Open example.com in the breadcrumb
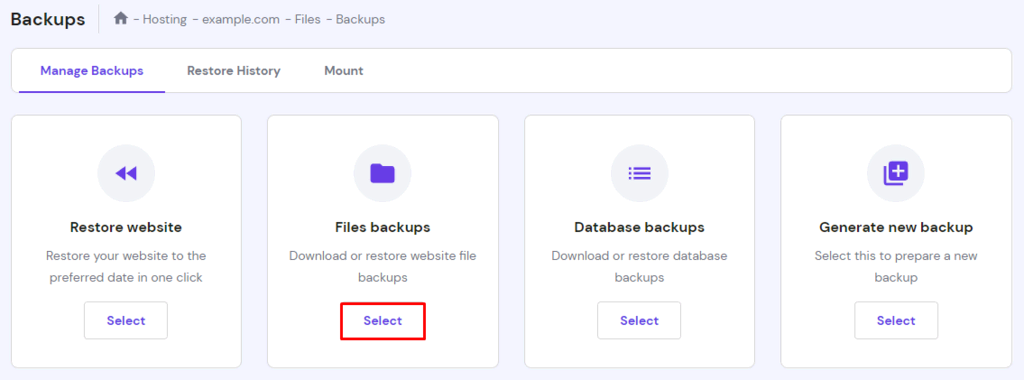The image size is (1024, 380). click(241, 20)
